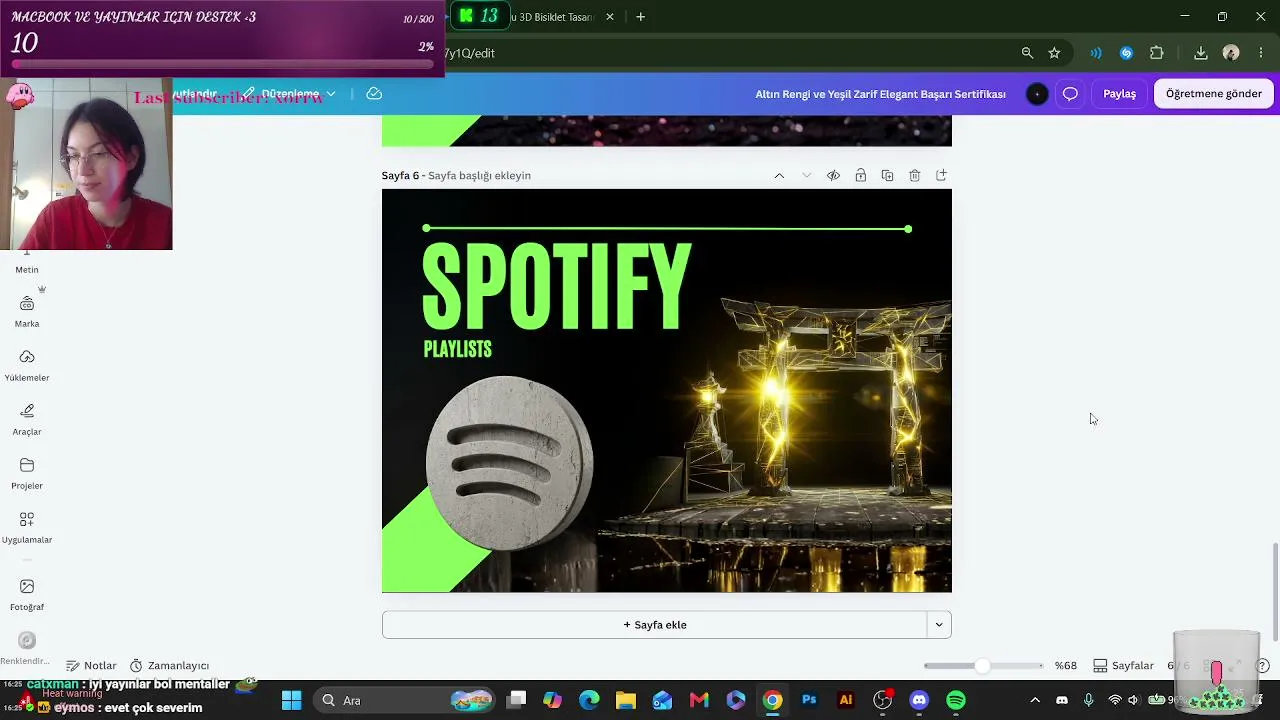
Task: Click the browser address bar URL
Action: (470, 53)
